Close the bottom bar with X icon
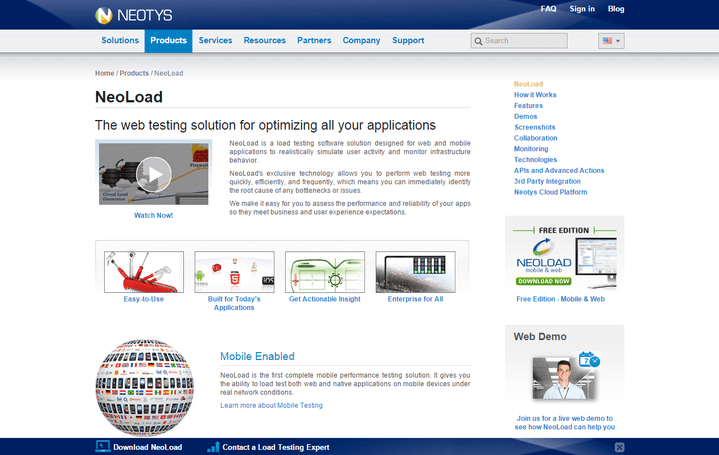The width and height of the screenshot is (719, 455). point(620,447)
